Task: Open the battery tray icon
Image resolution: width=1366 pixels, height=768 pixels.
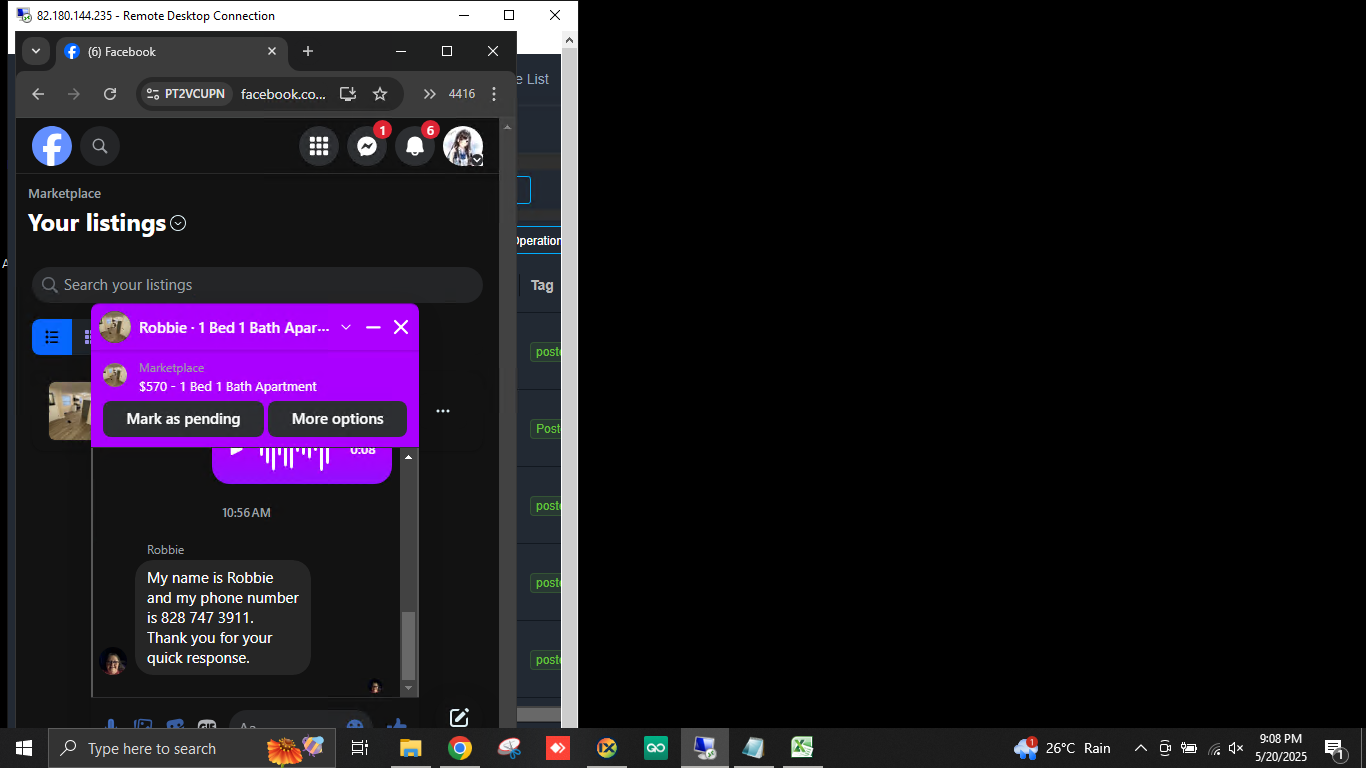Action: [1189, 748]
